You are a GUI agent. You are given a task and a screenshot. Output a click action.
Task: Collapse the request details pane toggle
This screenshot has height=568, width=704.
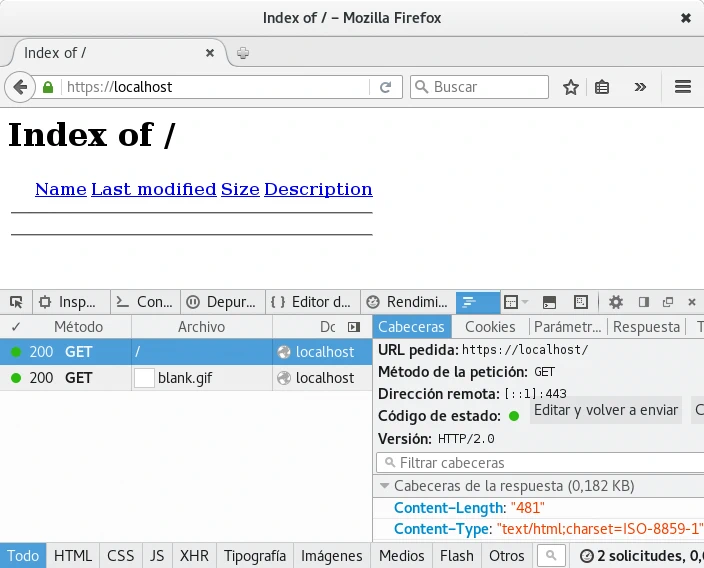353,327
